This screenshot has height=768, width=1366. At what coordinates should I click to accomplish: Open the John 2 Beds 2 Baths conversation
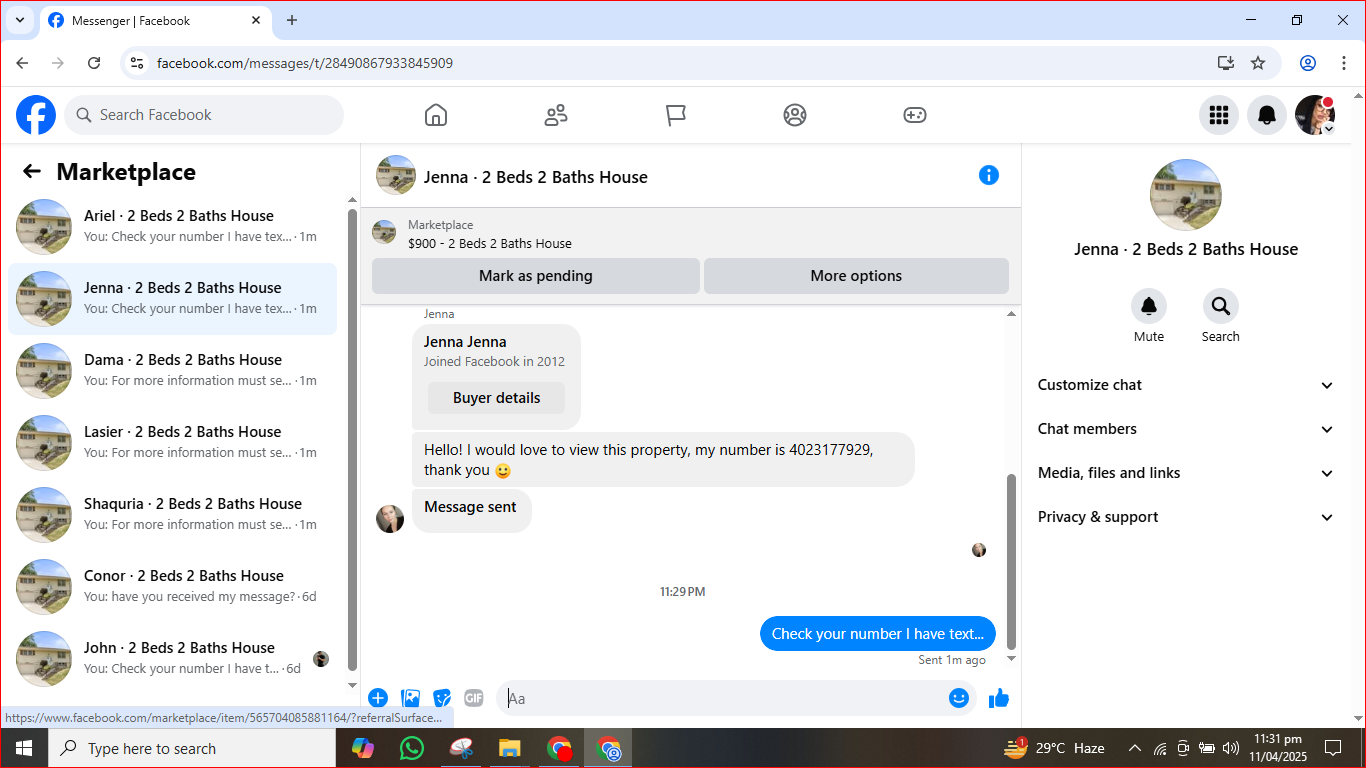[x=172, y=658]
